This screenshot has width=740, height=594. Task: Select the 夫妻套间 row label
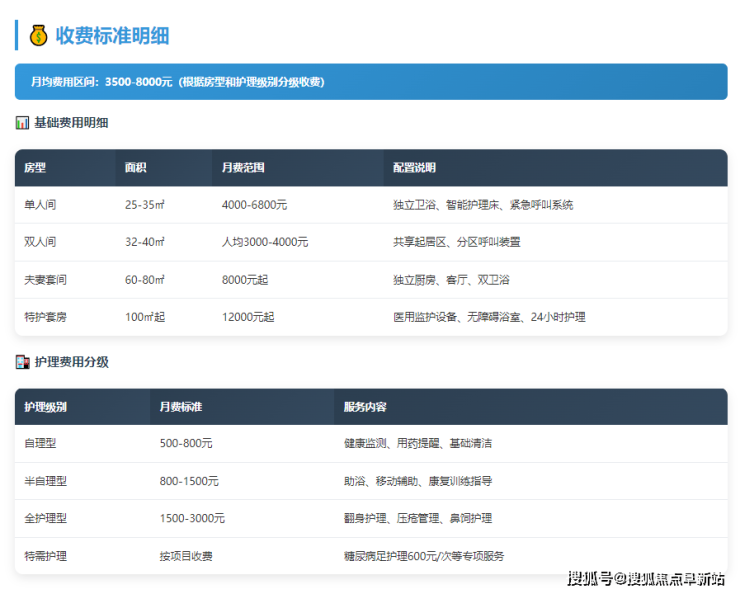[45, 280]
